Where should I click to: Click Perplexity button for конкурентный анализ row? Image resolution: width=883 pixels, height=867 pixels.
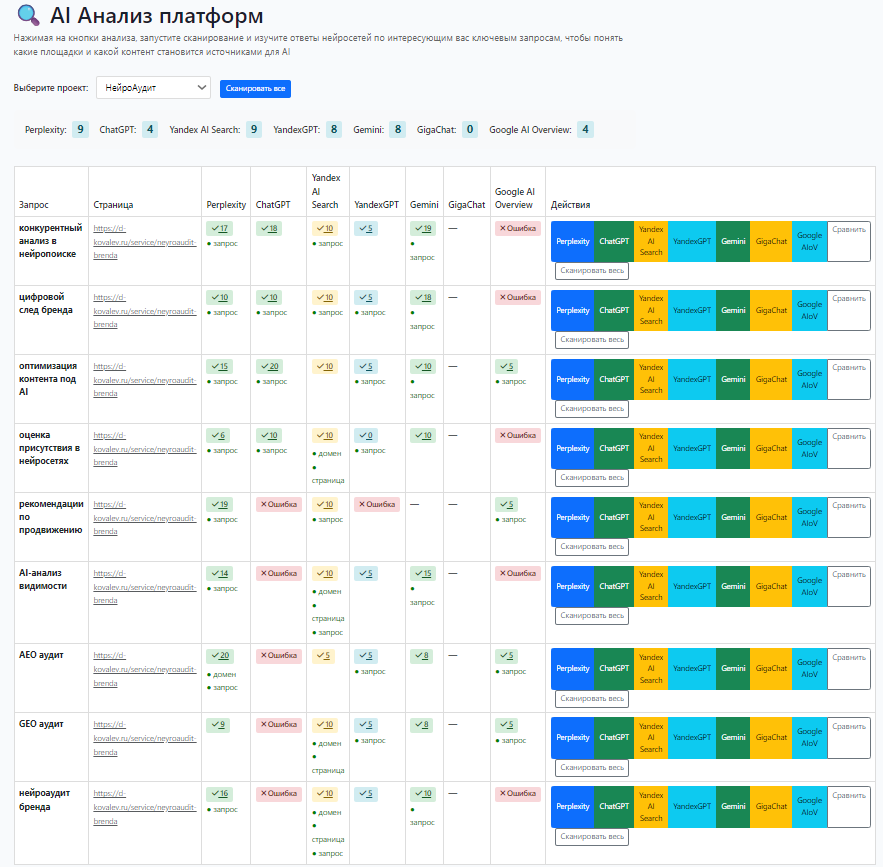tap(572, 241)
